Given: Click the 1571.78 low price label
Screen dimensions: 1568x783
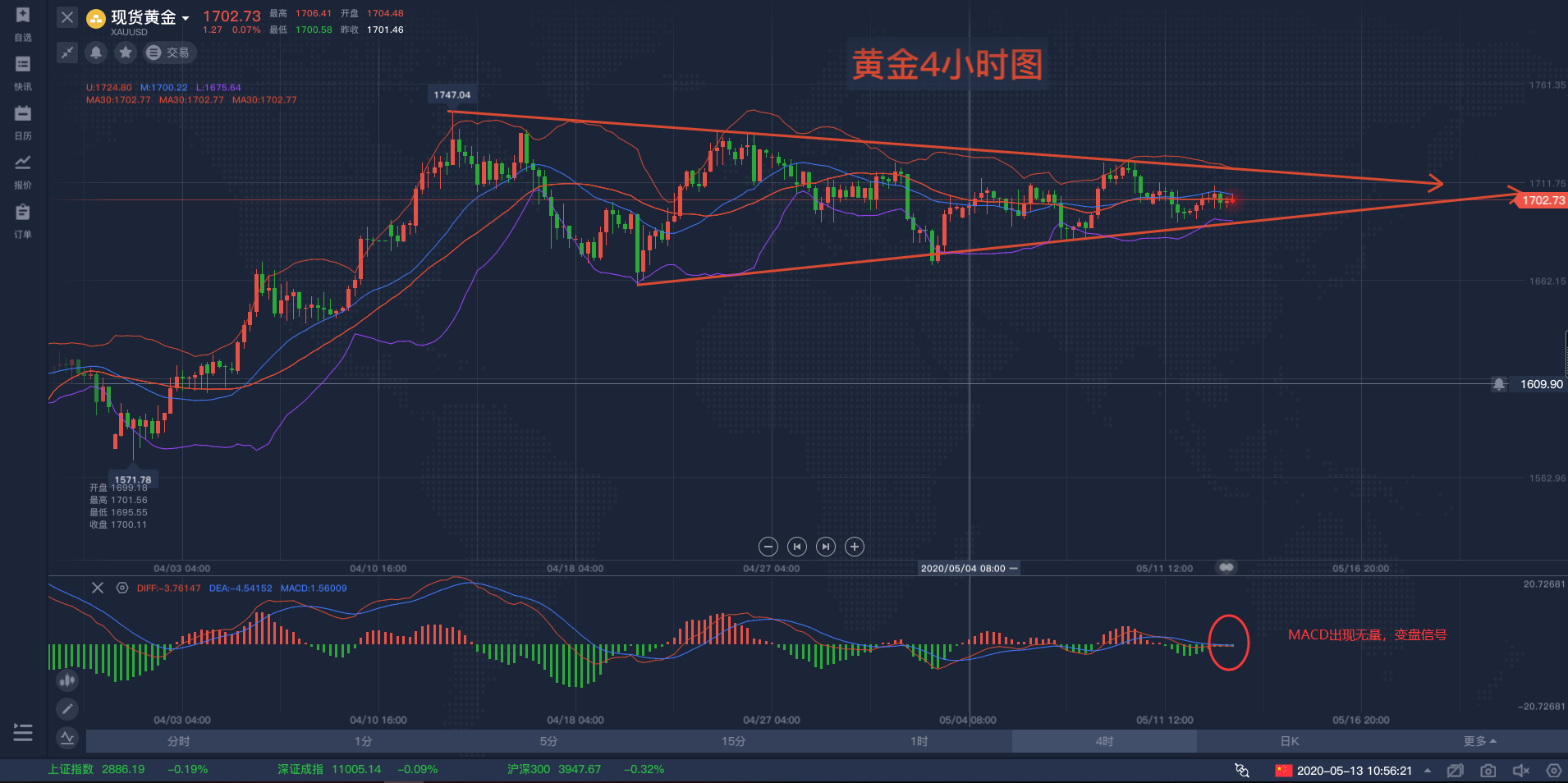Looking at the screenshot, I should point(133,479).
